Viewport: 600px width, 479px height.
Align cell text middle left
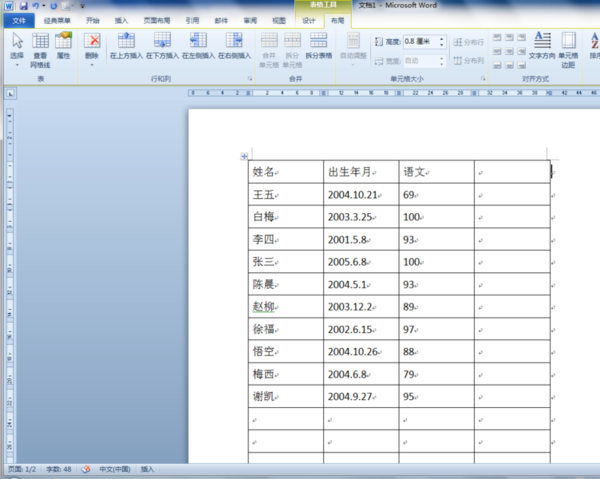pos(497,51)
